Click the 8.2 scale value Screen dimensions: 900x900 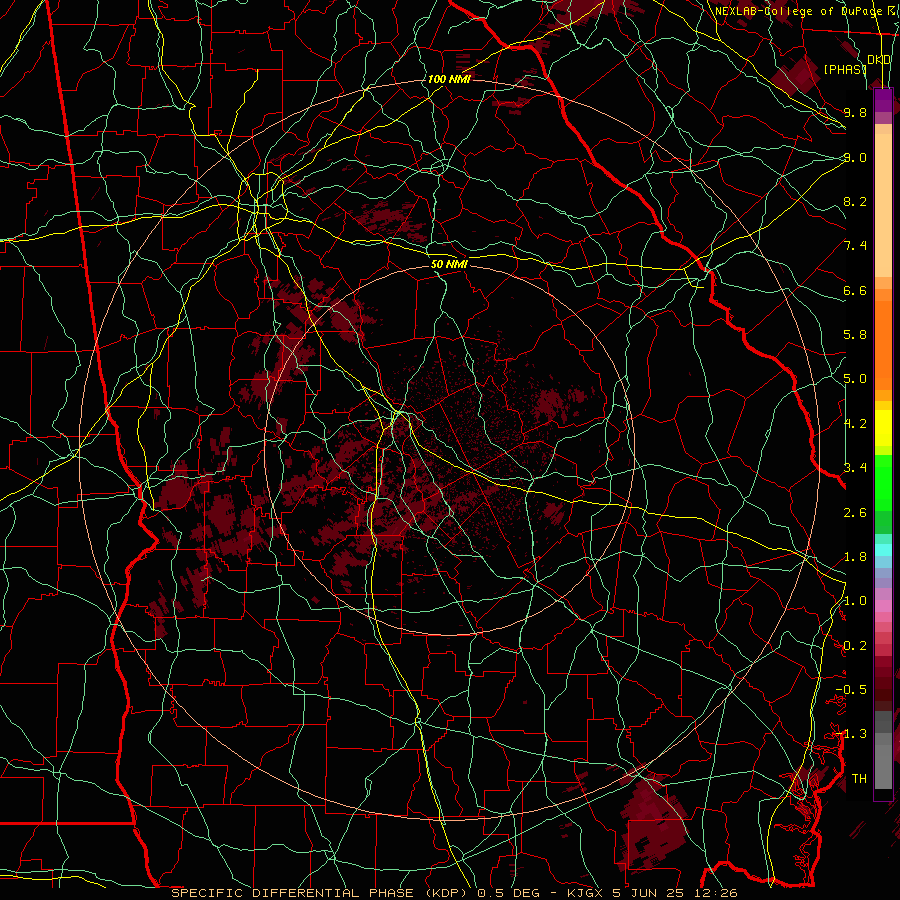point(855,201)
